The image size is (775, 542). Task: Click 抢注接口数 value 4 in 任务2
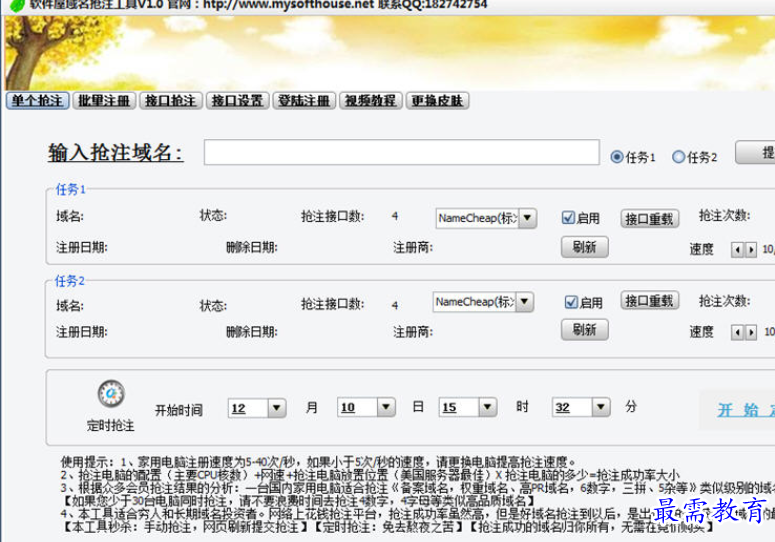pos(395,305)
